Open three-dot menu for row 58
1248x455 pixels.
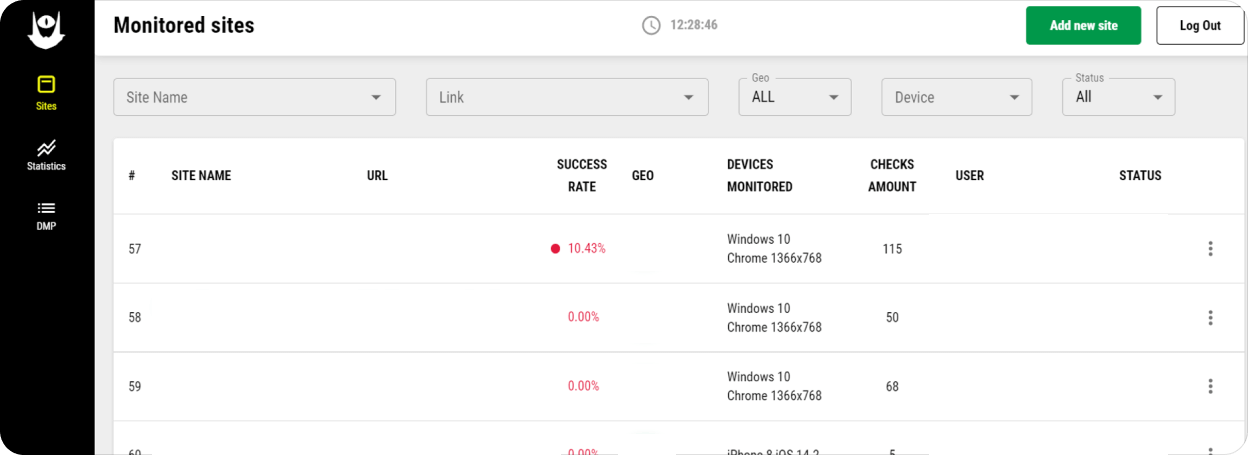click(x=1210, y=318)
